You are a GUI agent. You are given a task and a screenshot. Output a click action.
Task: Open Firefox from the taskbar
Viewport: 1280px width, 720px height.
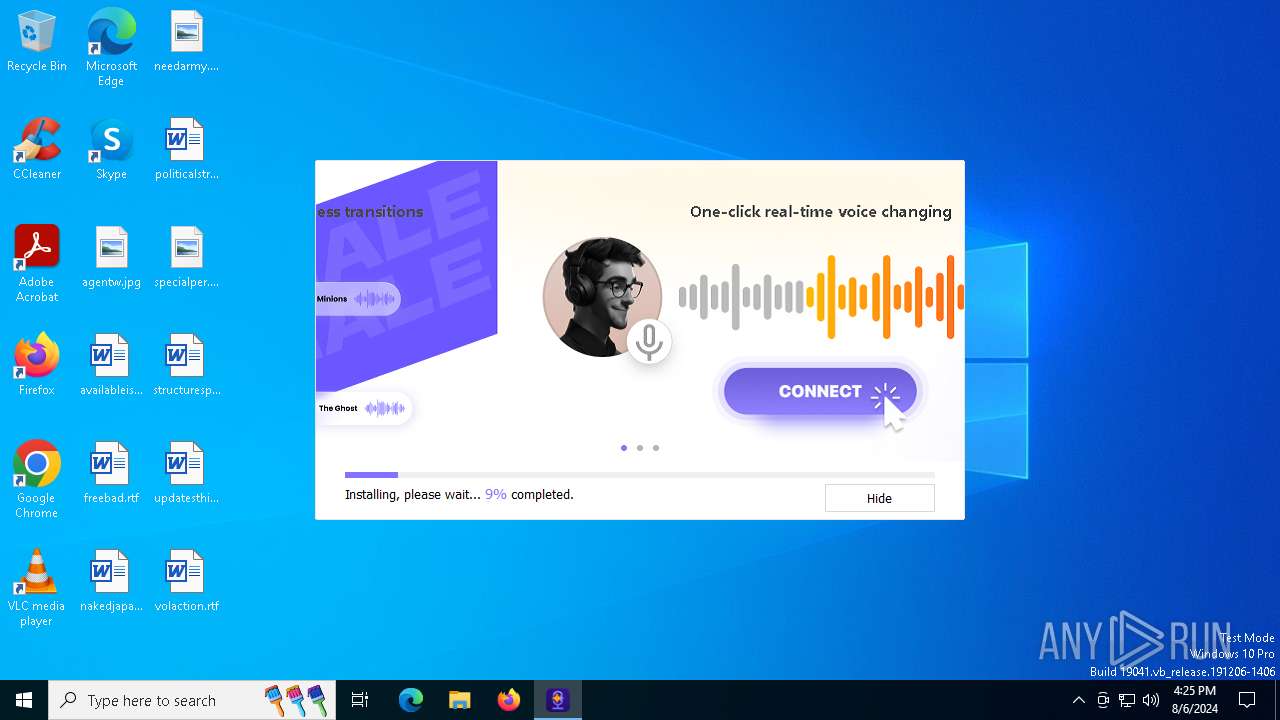click(x=509, y=700)
